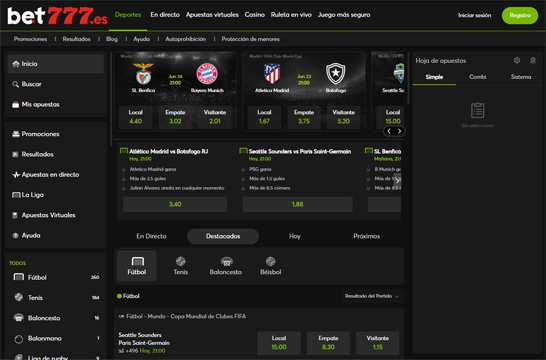The height and width of the screenshot is (360, 546).
Task: Select Baloncesto in sports list
Action: [56, 318]
